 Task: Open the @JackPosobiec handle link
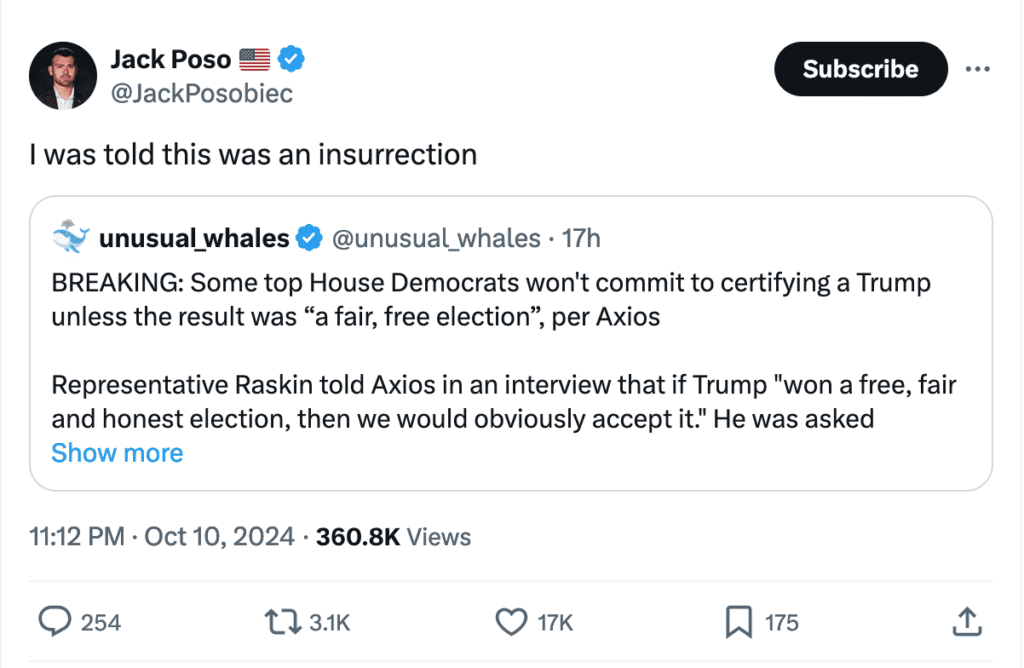point(201,92)
